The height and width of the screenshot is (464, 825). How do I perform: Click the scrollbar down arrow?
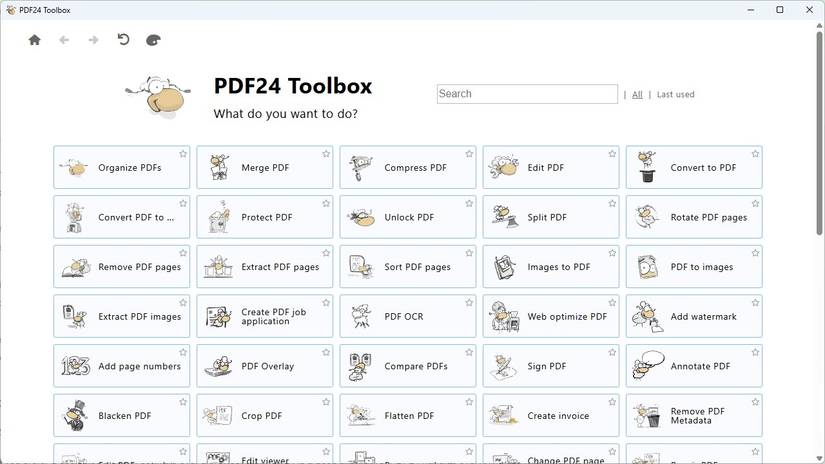click(819, 459)
